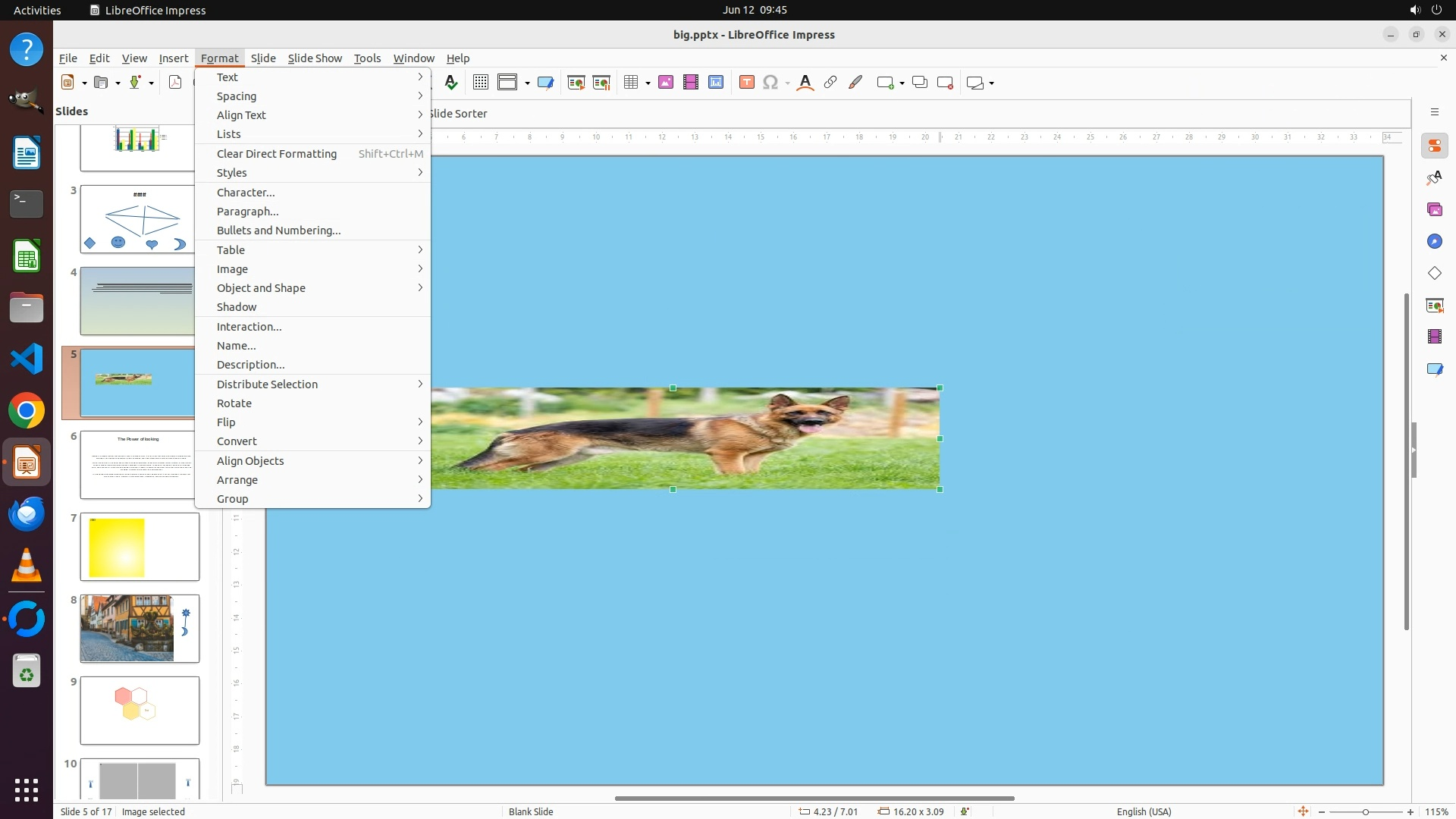The width and height of the screenshot is (1456, 819).
Task: Open the sidebar Styles panel
Action: (x=1434, y=177)
